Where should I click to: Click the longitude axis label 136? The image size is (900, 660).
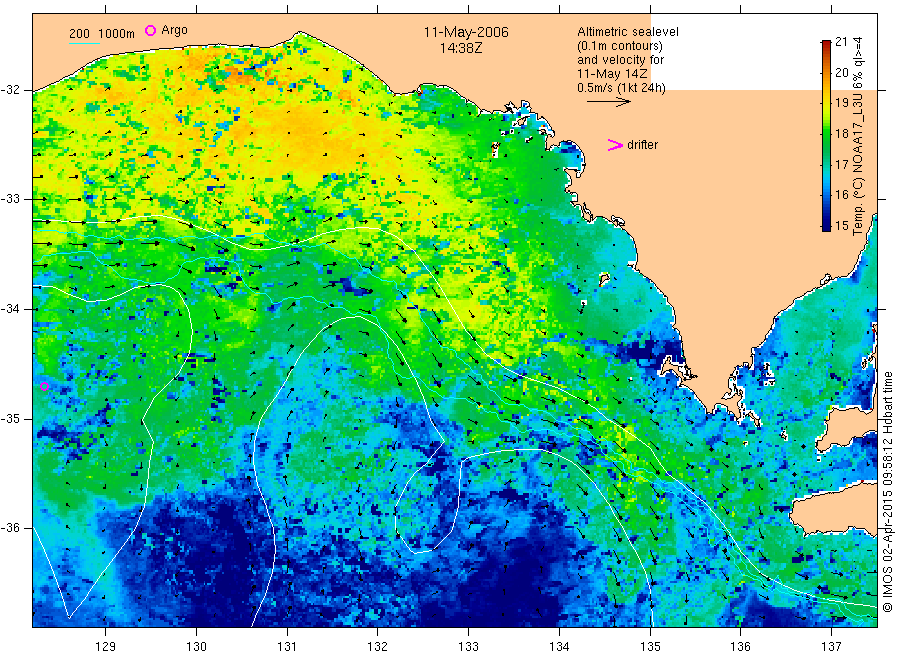coord(740,647)
